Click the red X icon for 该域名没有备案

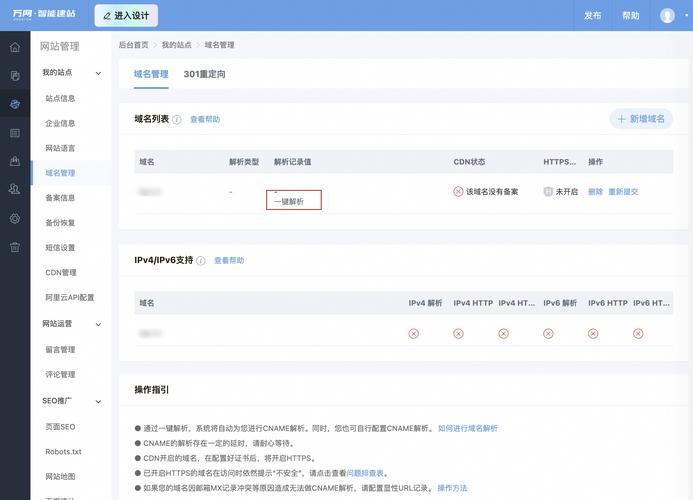tap(458, 191)
